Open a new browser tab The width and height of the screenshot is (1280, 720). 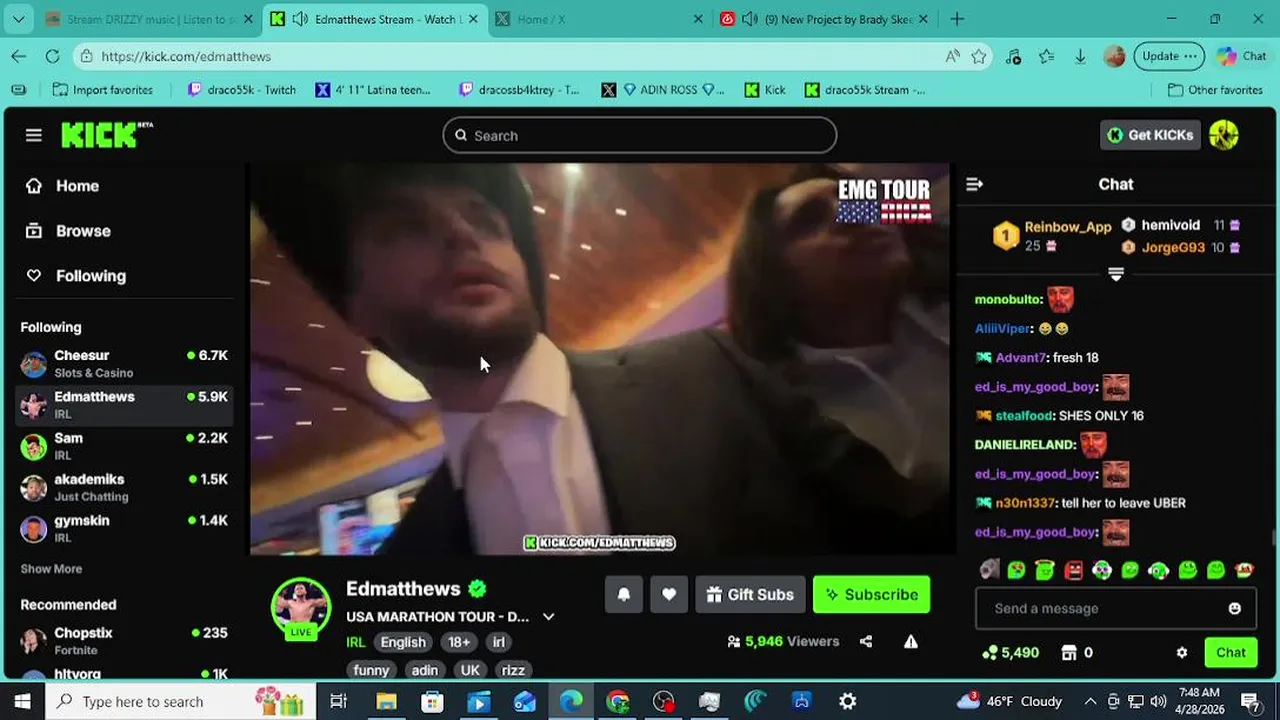tap(957, 19)
